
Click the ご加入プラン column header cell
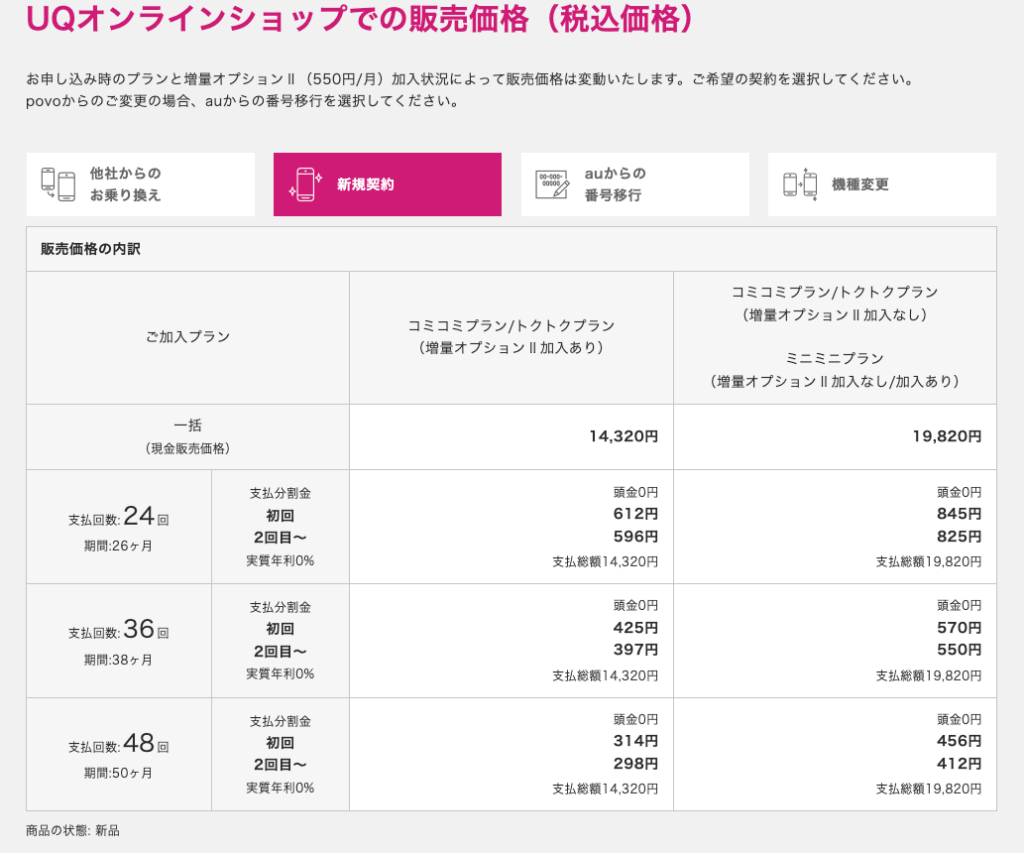188,337
